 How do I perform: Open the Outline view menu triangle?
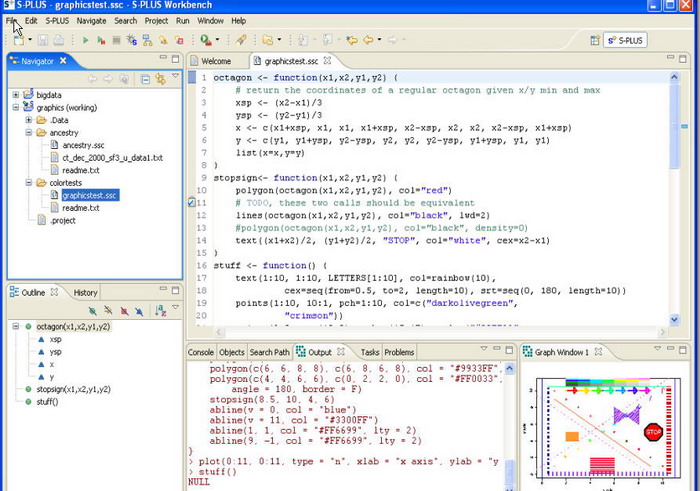(x=175, y=307)
